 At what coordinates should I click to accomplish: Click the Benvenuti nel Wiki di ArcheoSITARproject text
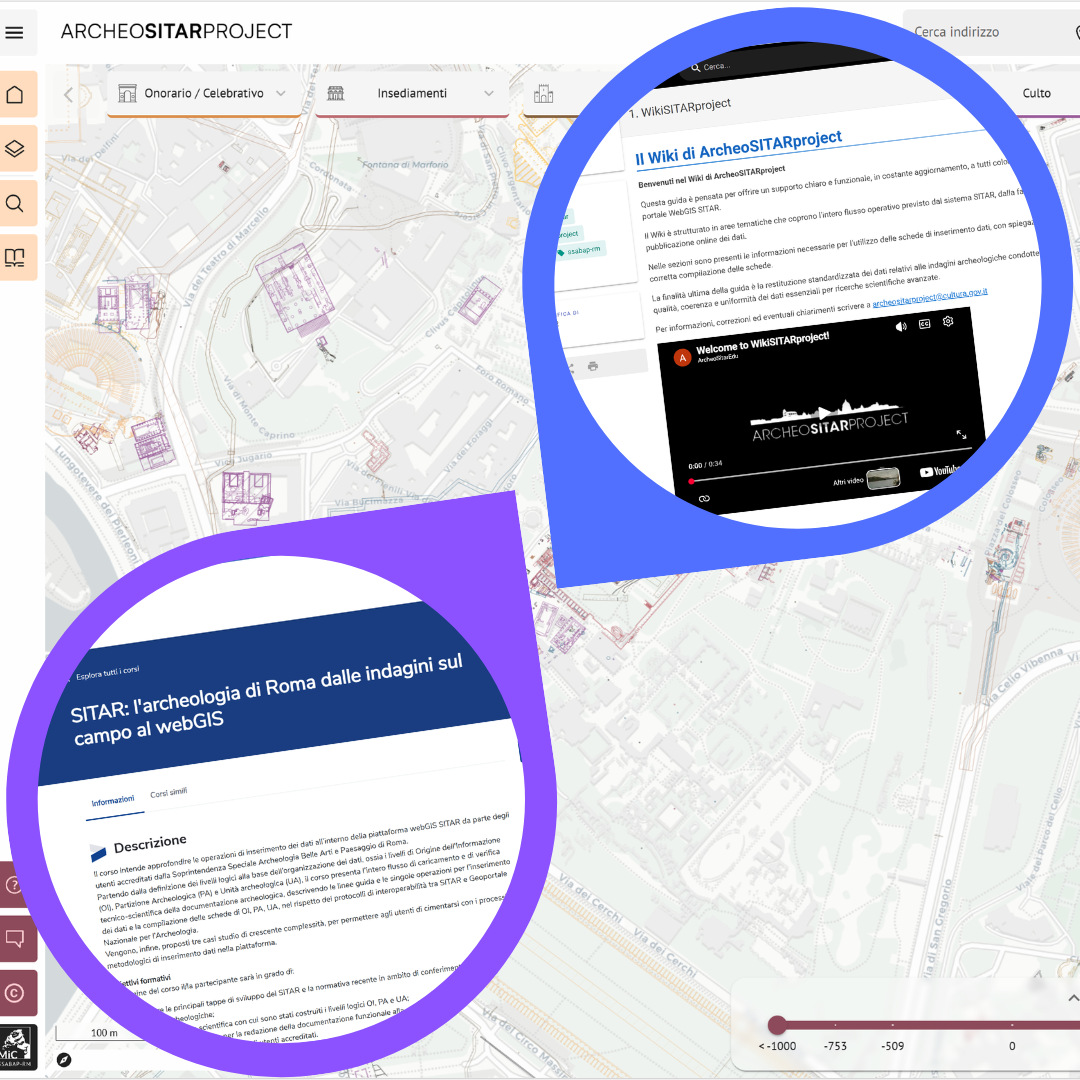[712, 176]
